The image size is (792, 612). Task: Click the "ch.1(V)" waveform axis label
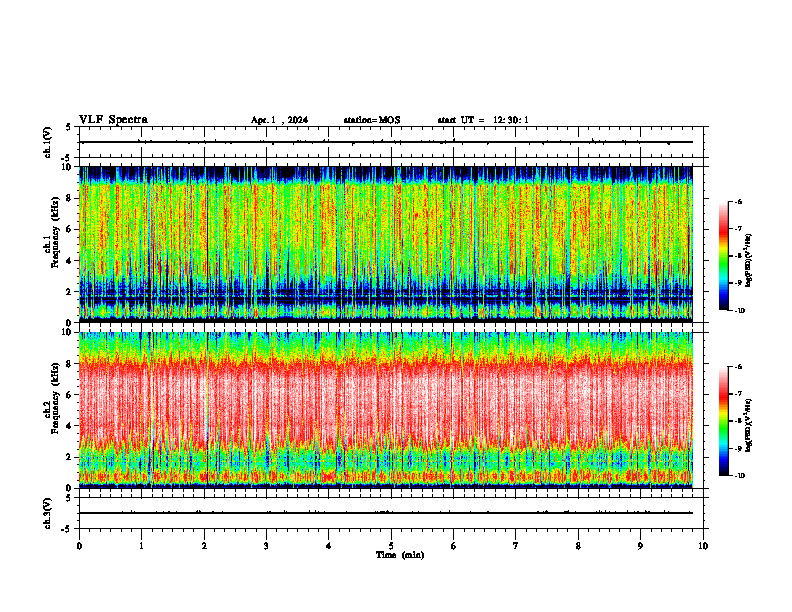[47, 142]
